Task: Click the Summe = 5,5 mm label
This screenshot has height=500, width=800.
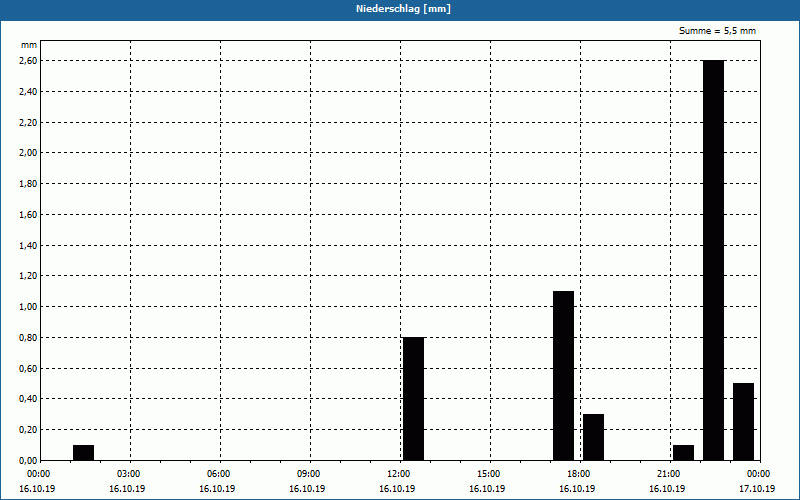Action: point(718,31)
